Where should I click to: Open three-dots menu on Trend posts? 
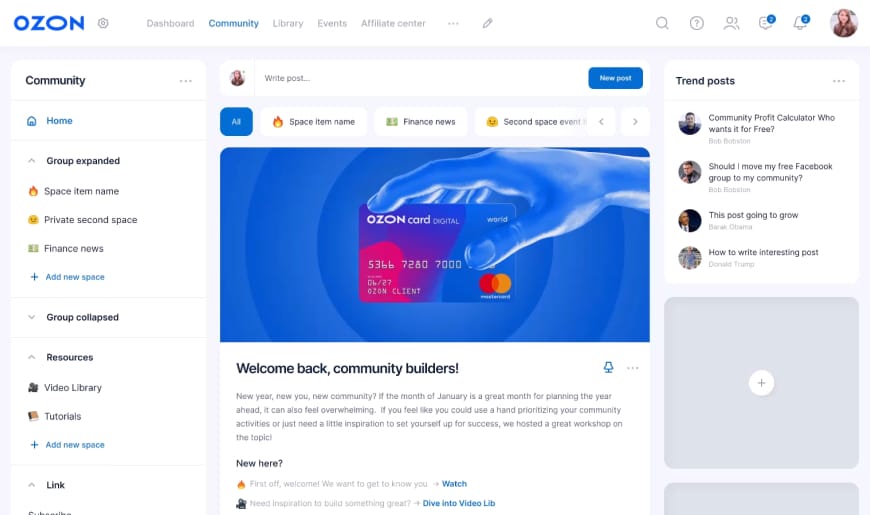[838, 81]
